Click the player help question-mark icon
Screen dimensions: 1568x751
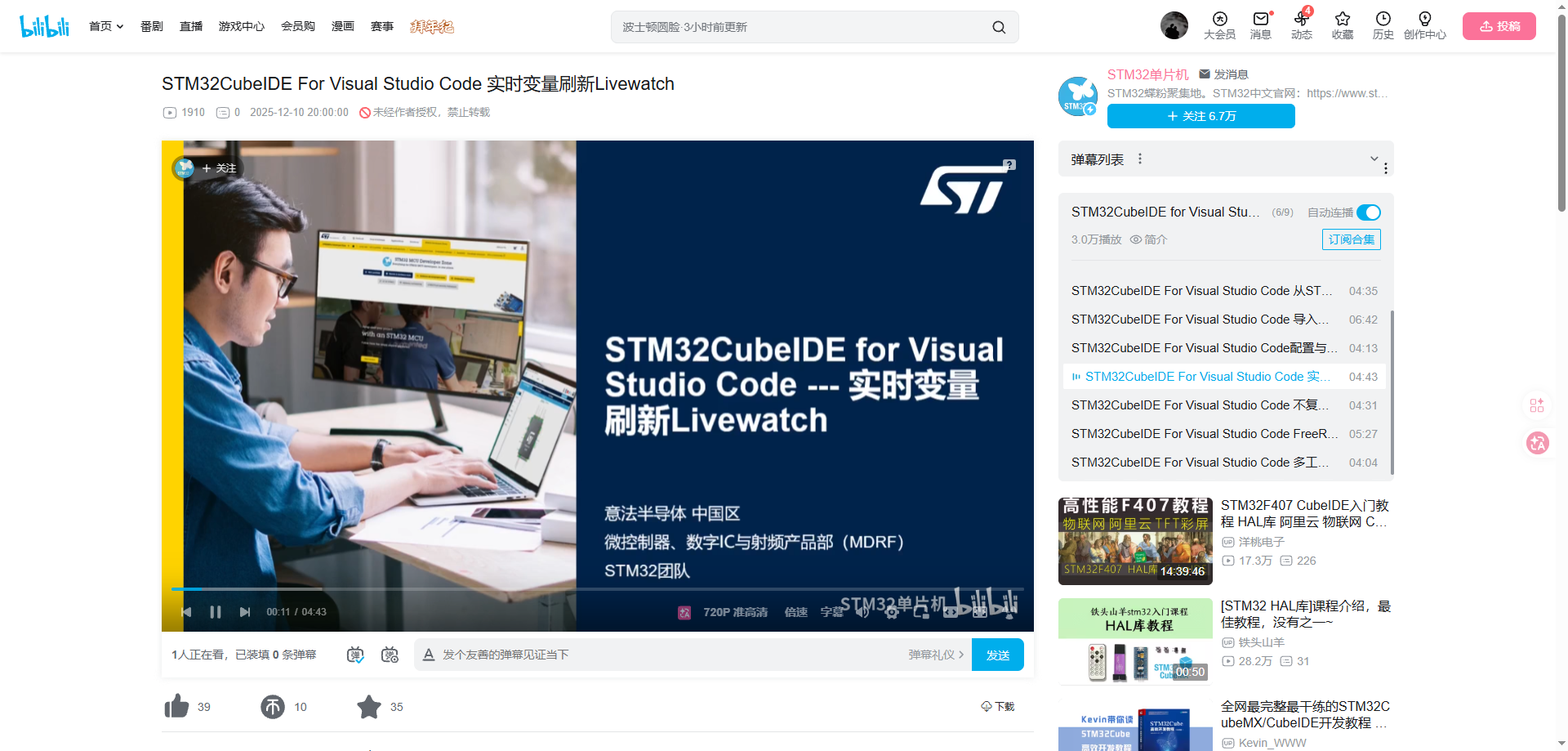click(1009, 164)
